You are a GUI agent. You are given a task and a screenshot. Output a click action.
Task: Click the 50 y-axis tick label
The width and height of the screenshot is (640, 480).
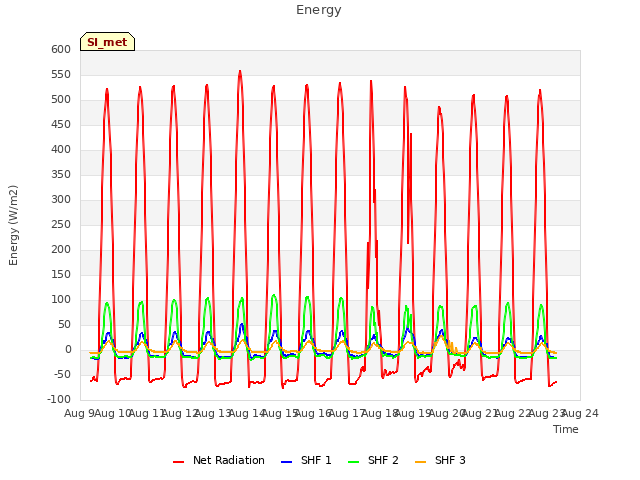coord(64,324)
